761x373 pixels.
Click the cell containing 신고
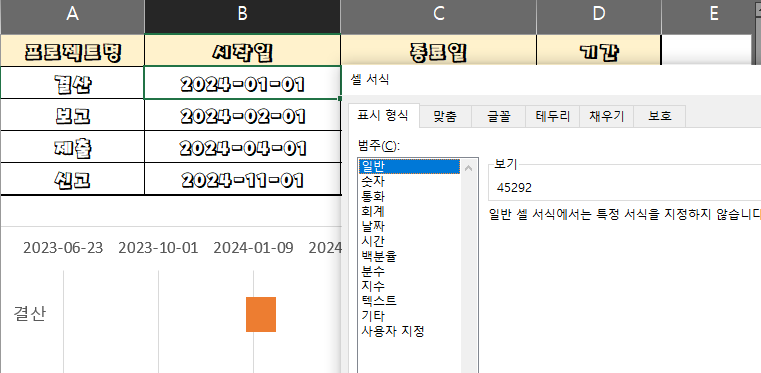coord(72,179)
